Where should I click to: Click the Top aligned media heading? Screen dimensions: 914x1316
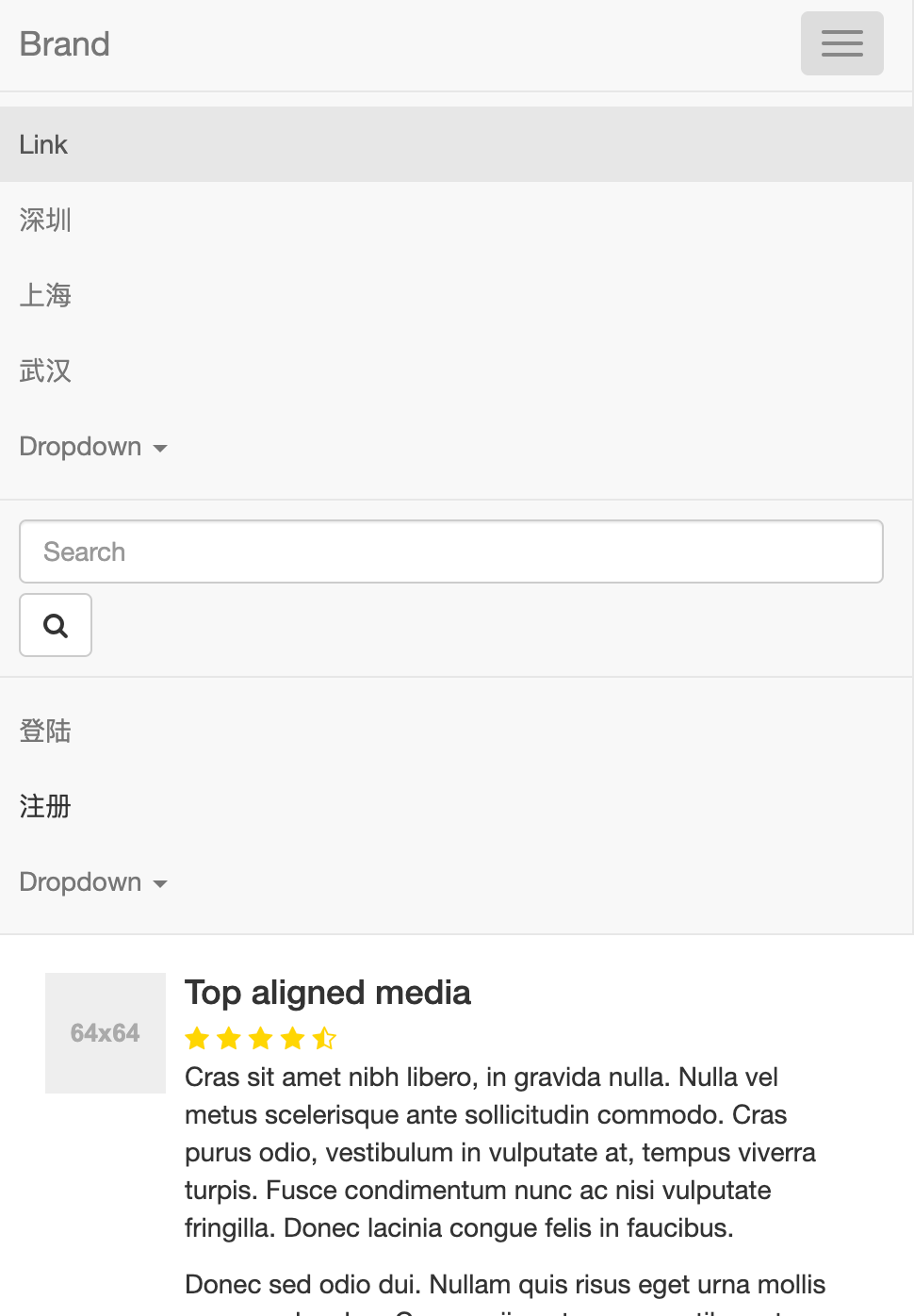click(328, 992)
